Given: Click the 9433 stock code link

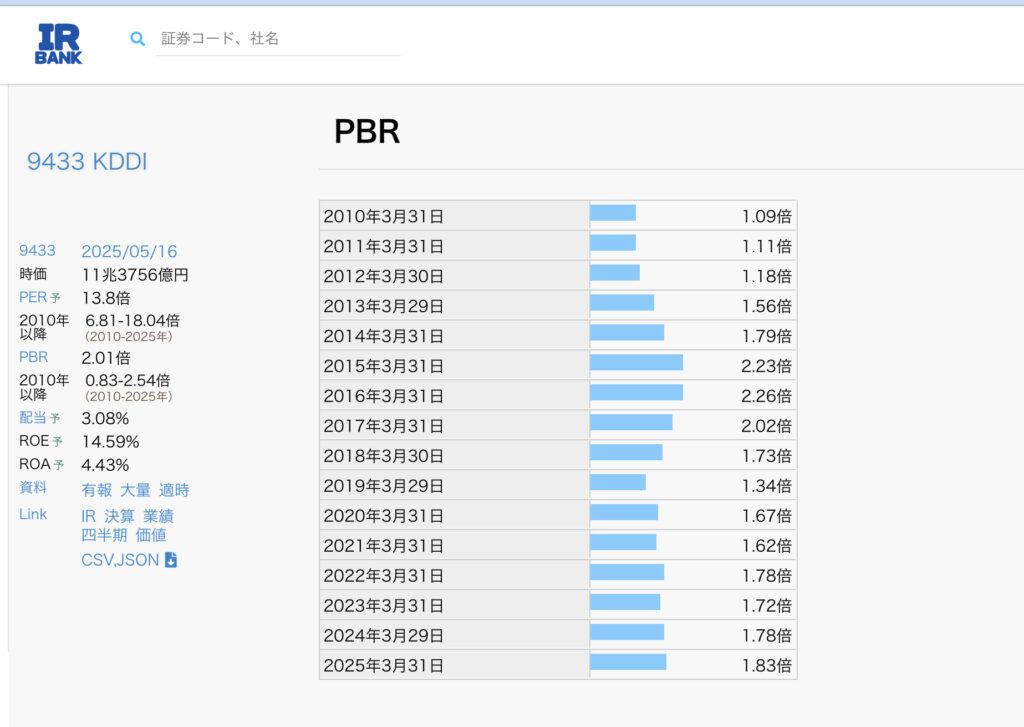Looking at the screenshot, I should (37, 251).
